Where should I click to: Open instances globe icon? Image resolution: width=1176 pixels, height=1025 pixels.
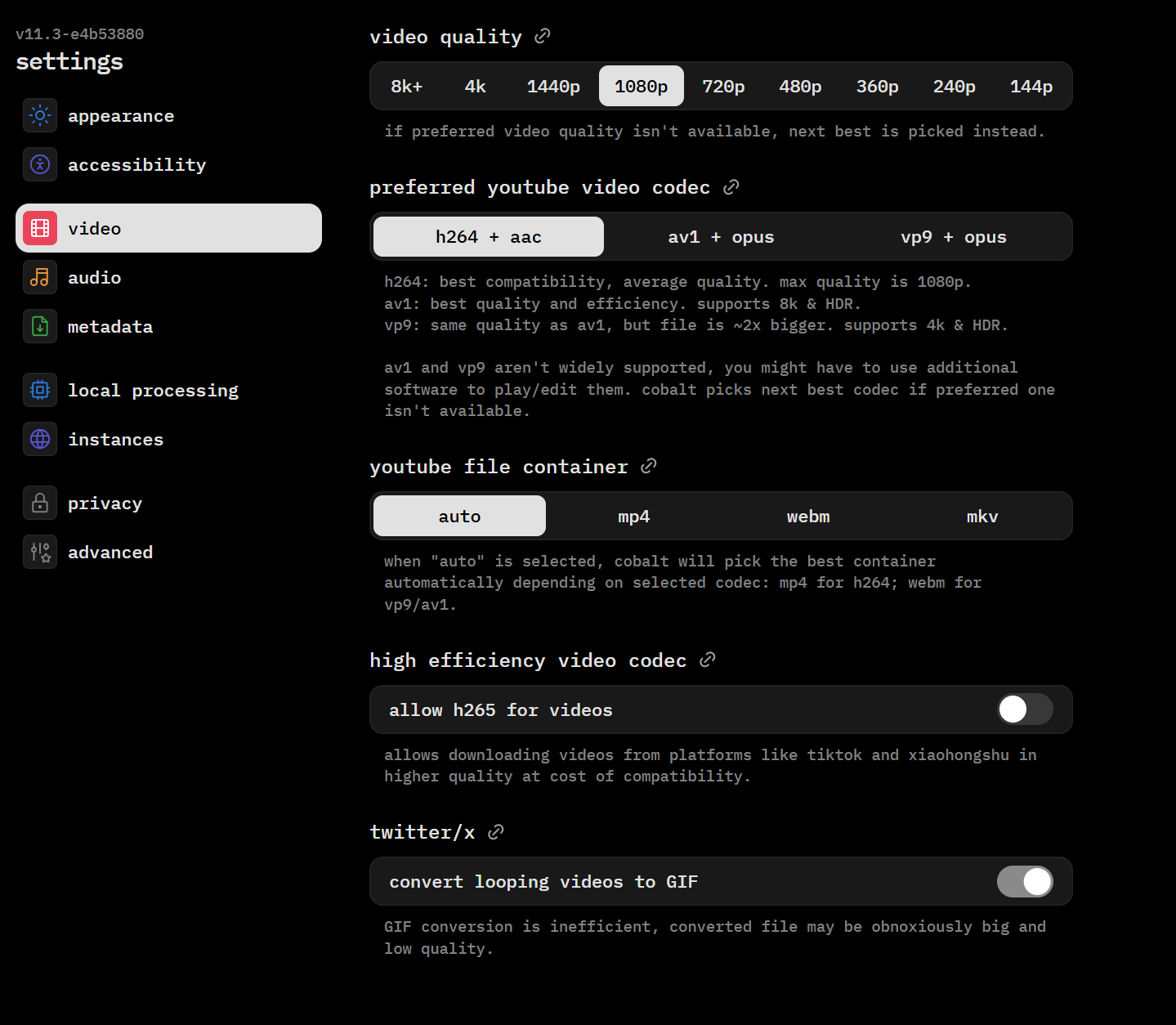pyautogui.click(x=40, y=439)
